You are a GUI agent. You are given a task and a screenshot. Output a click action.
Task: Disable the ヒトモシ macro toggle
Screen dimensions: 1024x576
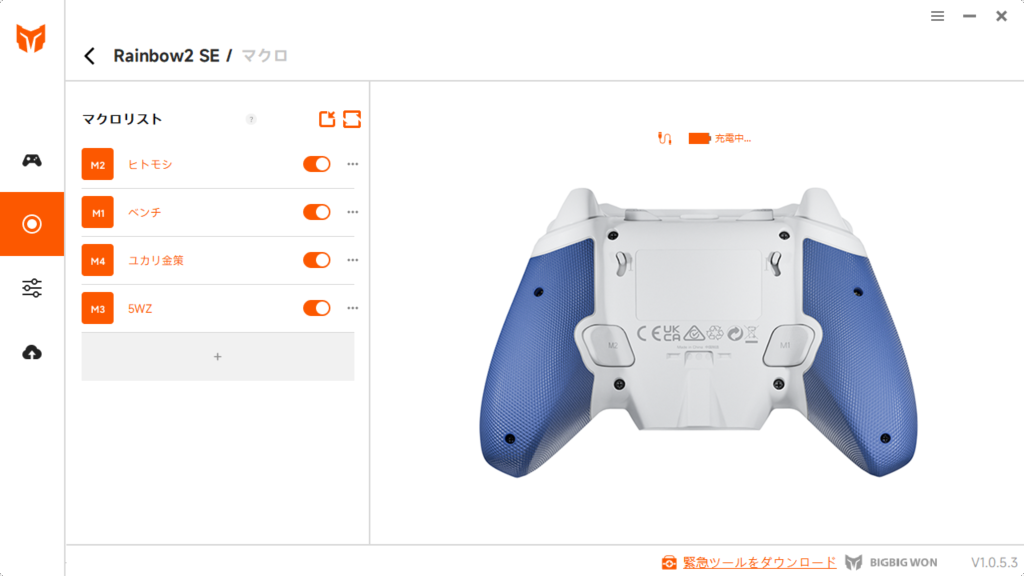click(x=317, y=165)
